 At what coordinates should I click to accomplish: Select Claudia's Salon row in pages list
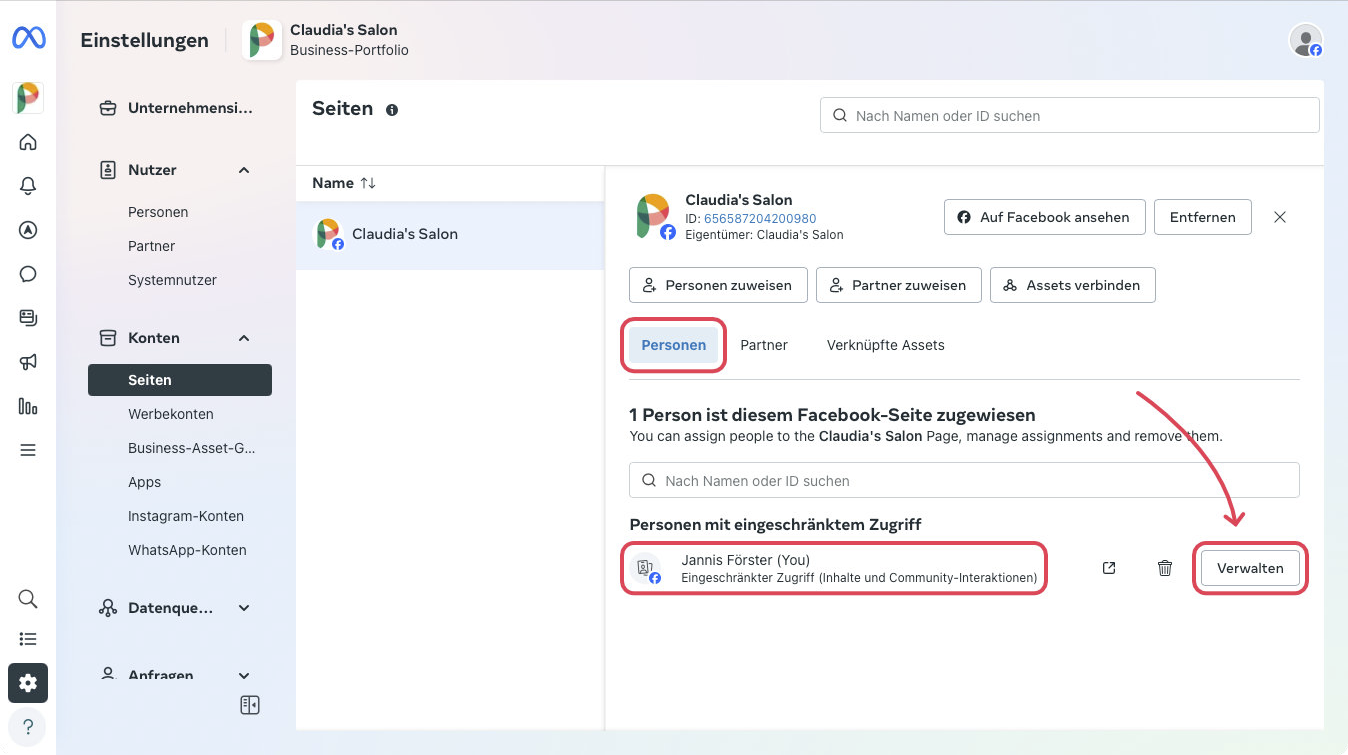pyautogui.click(x=450, y=234)
